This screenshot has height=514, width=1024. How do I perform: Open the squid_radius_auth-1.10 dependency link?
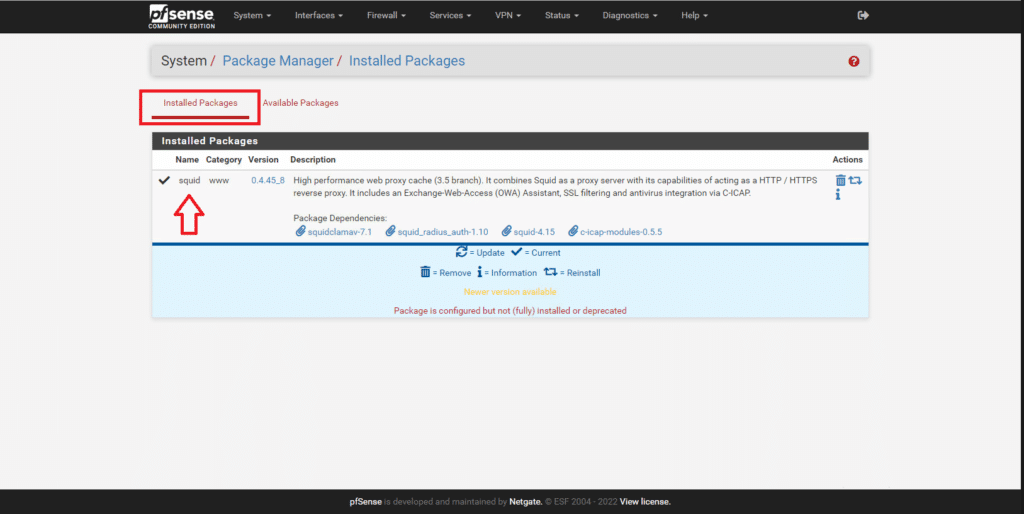[442, 231]
